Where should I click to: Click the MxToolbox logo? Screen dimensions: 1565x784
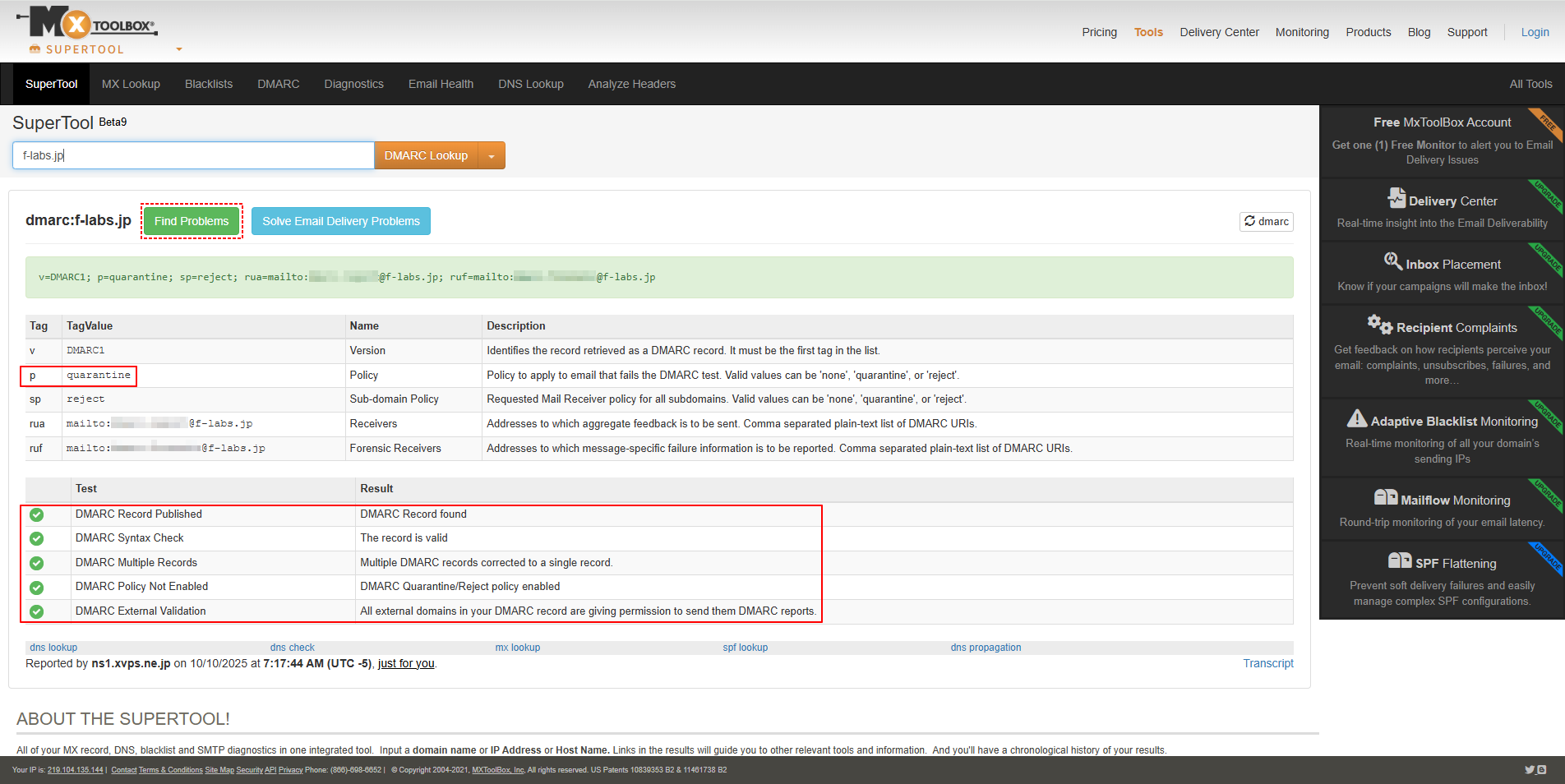pyautogui.click(x=86, y=25)
